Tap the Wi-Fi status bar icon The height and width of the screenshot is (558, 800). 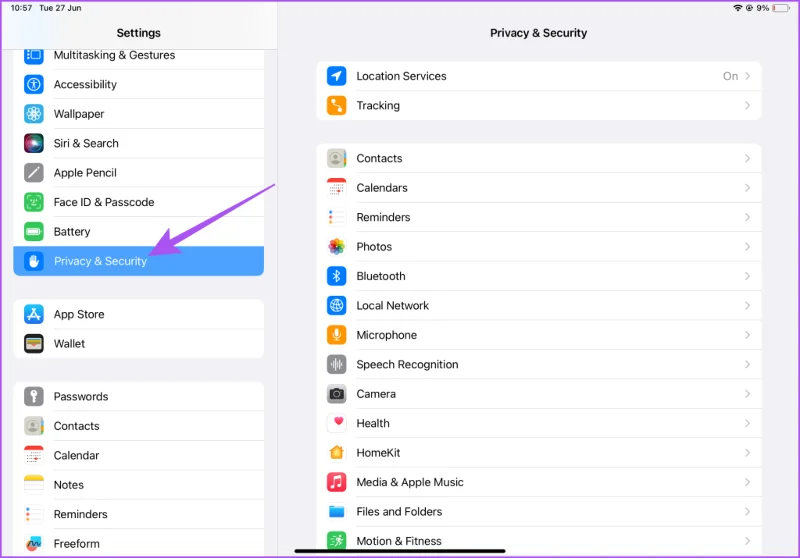coord(737,8)
